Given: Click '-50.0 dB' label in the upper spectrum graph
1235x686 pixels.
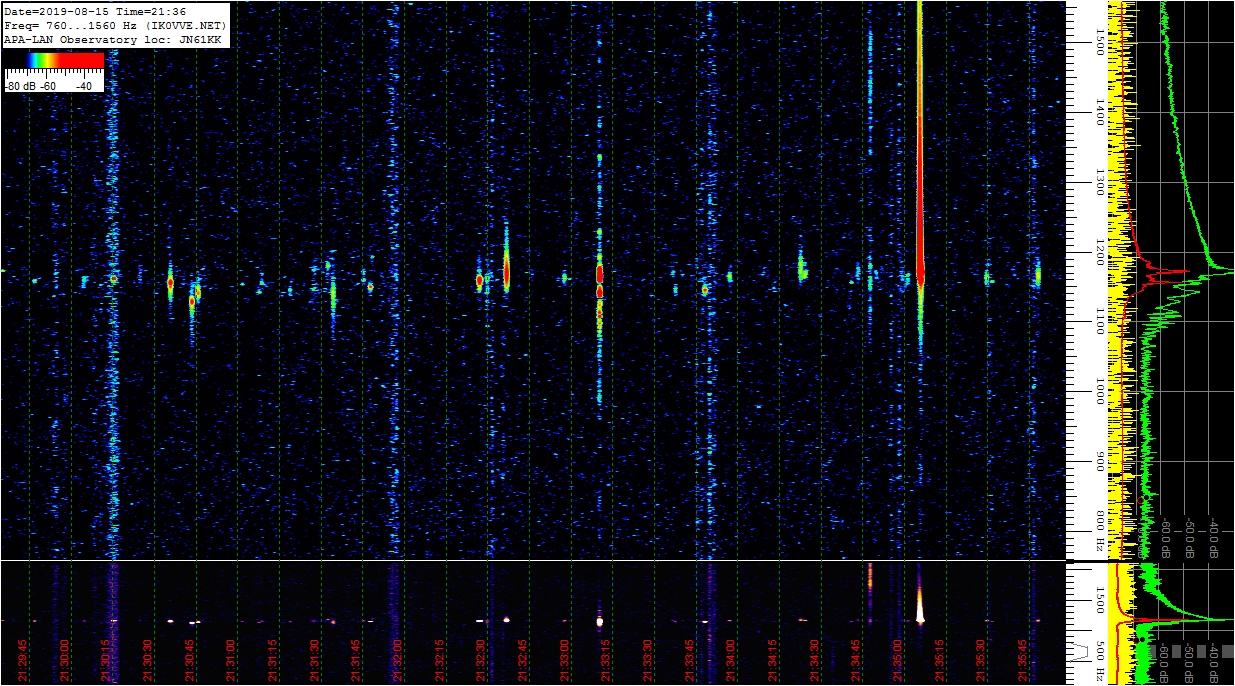Looking at the screenshot, I should click(1190, 536).
